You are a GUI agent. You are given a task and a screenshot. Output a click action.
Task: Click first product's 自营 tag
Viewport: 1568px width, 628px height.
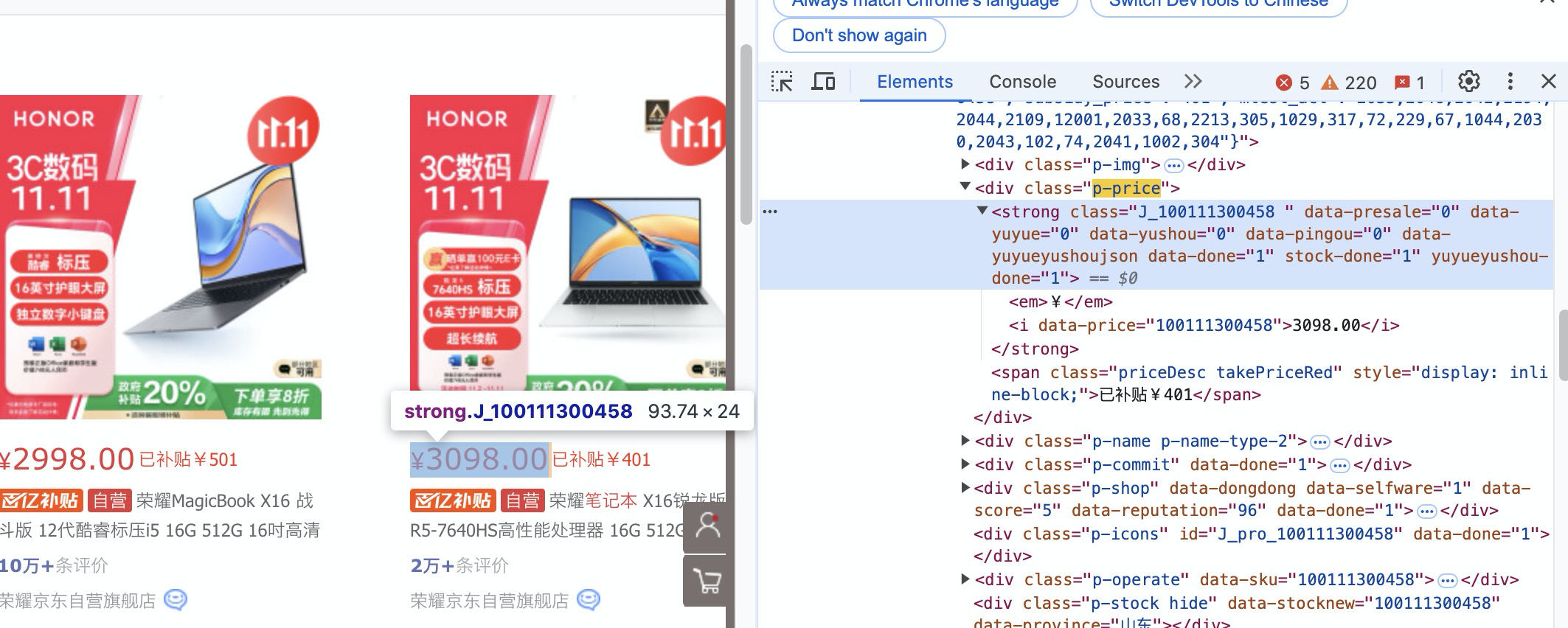[110, 500]
